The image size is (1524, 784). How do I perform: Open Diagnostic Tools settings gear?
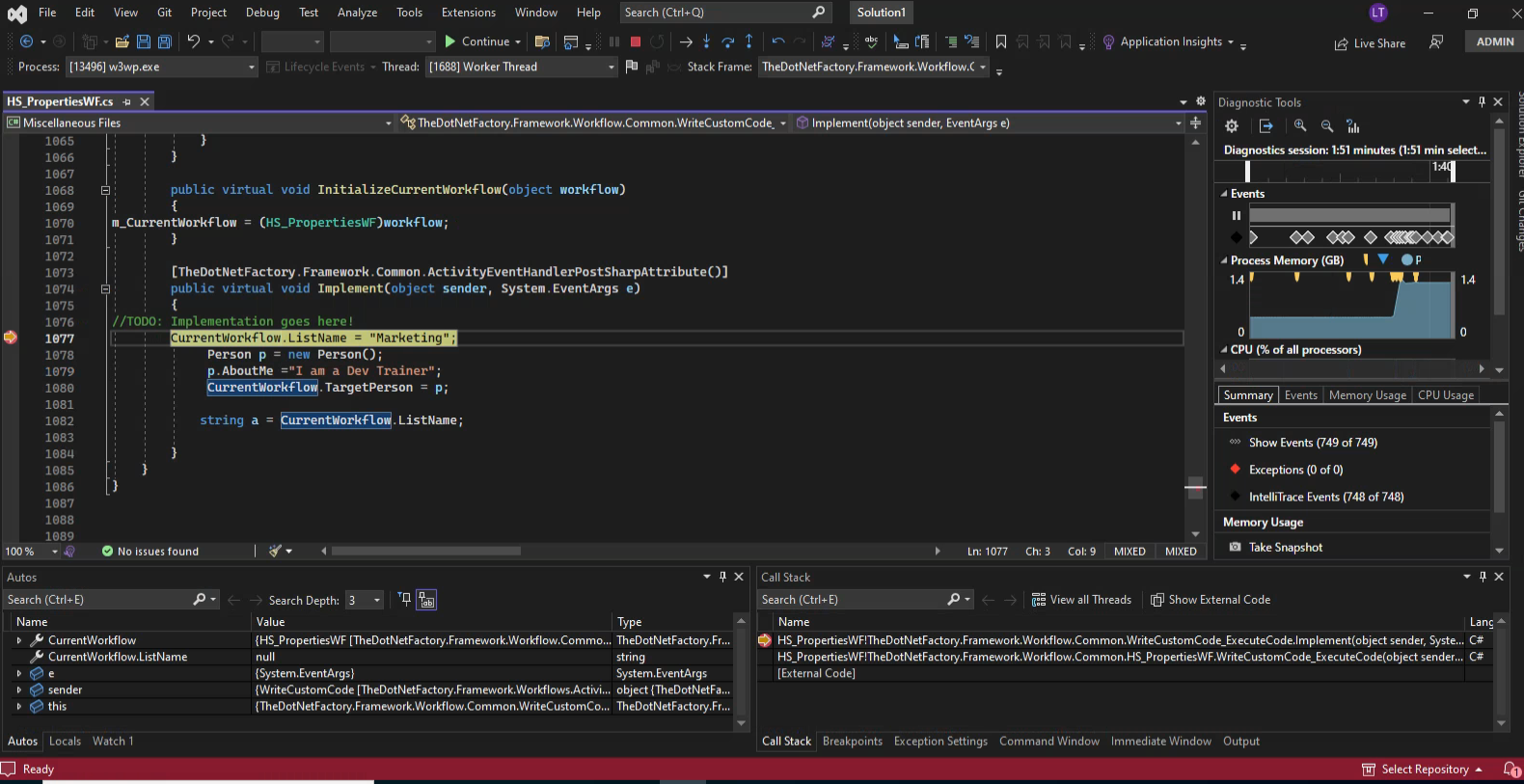1232,126
